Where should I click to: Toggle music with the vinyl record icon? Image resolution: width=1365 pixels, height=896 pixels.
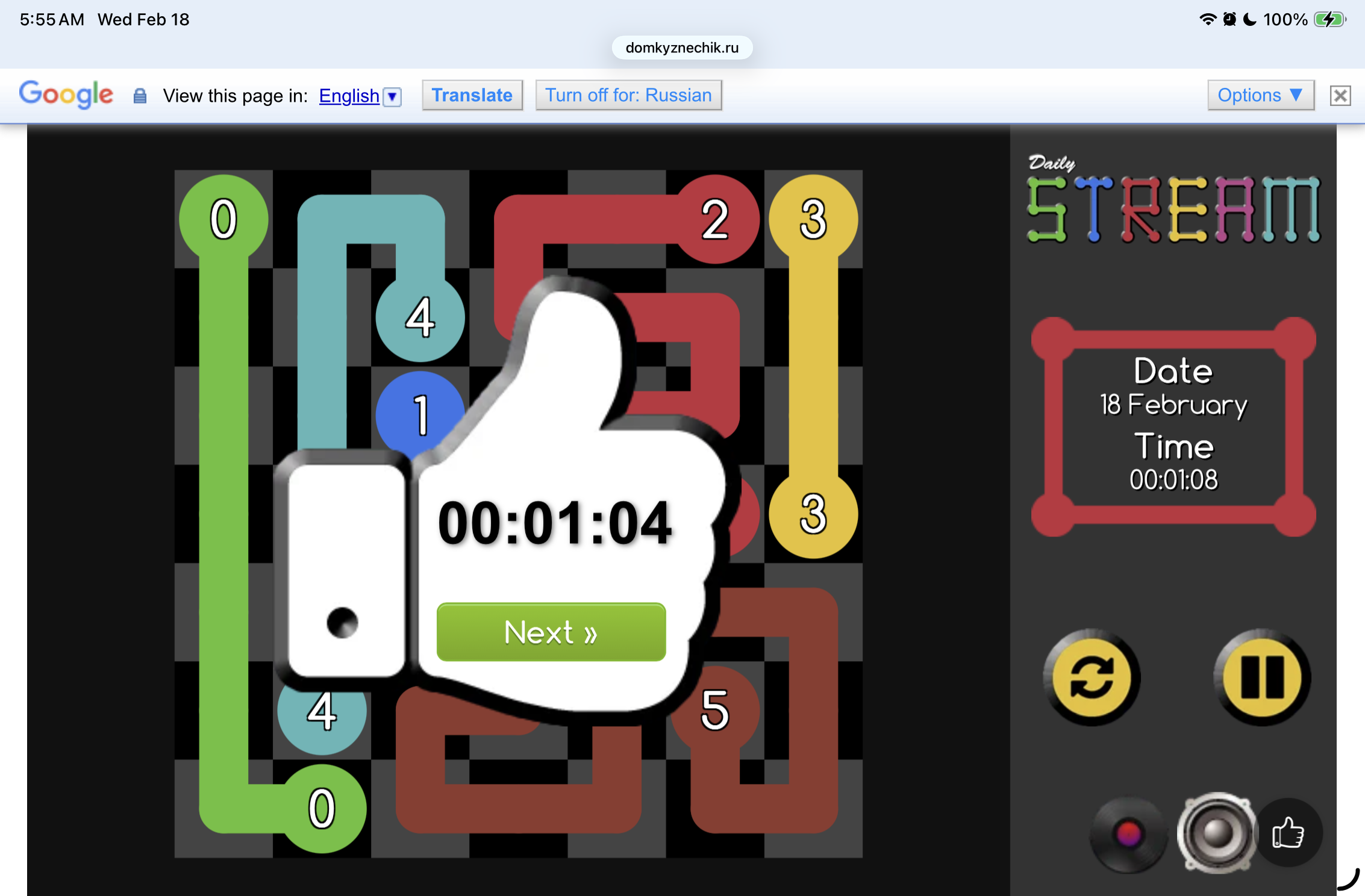(1128, 834)
